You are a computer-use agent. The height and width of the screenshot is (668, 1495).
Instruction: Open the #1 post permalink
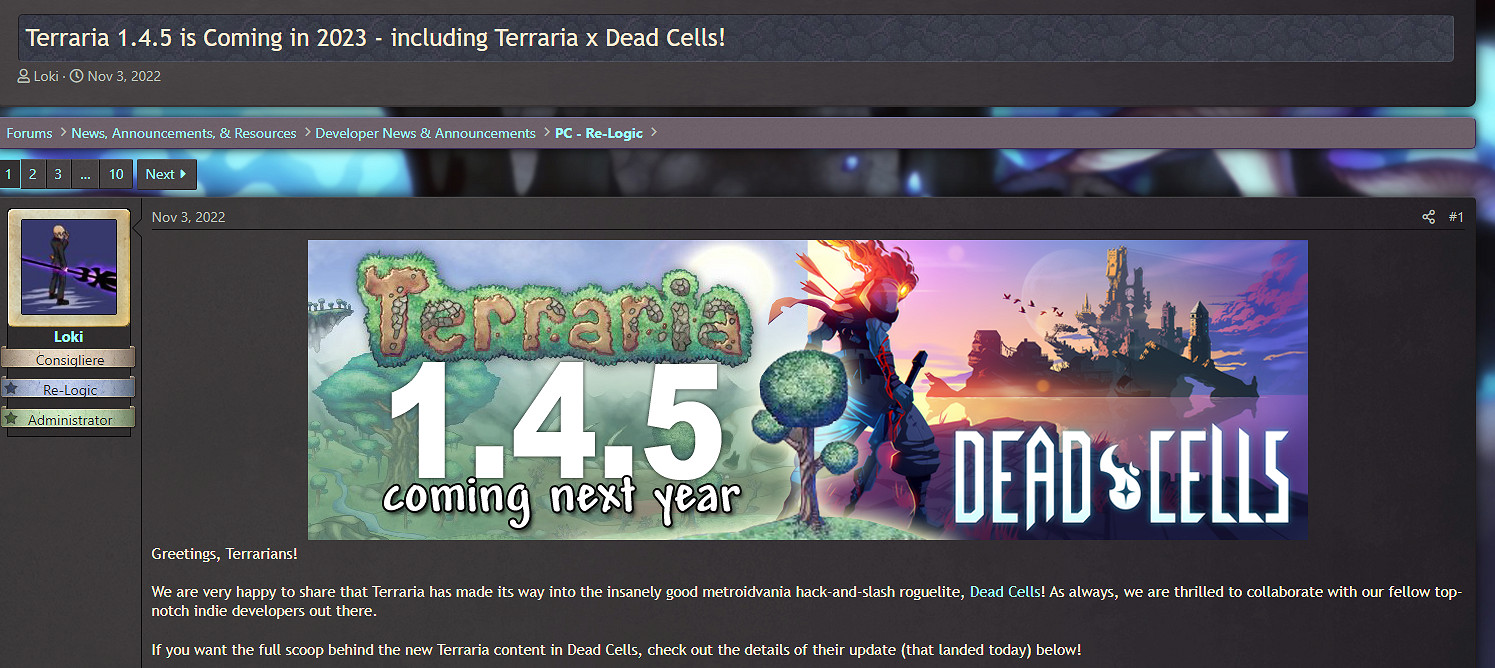point(1456,217)
